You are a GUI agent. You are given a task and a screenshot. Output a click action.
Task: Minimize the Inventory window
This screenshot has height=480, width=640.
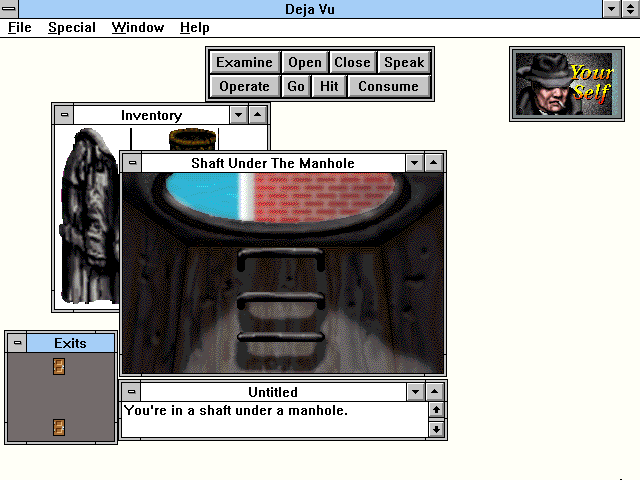[x=239, y=115]
